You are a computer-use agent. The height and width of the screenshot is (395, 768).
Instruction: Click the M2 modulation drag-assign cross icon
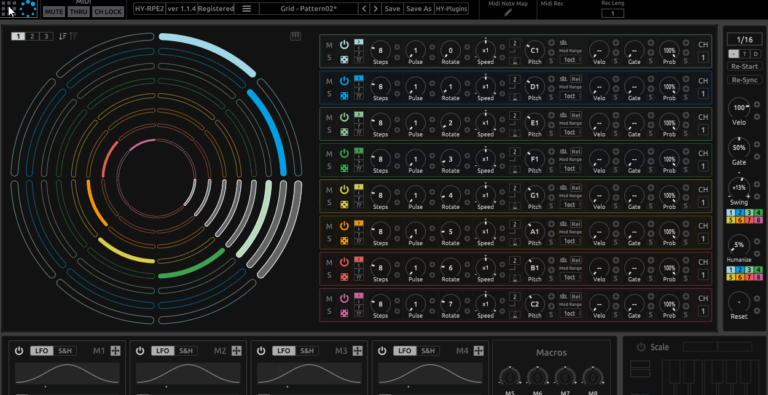pos(236,350)
